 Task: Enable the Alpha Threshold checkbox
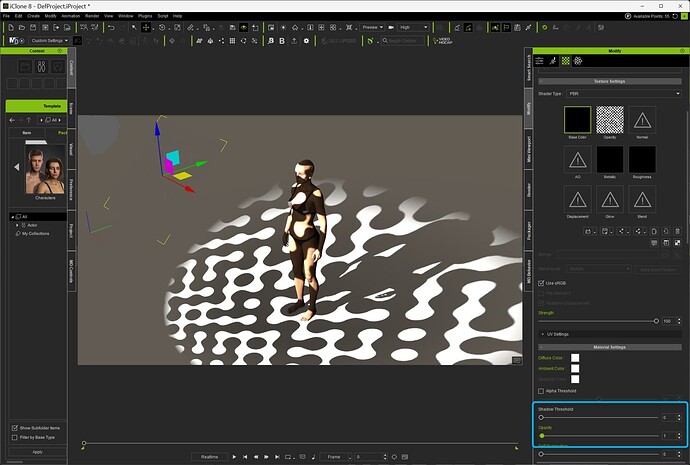541,391
